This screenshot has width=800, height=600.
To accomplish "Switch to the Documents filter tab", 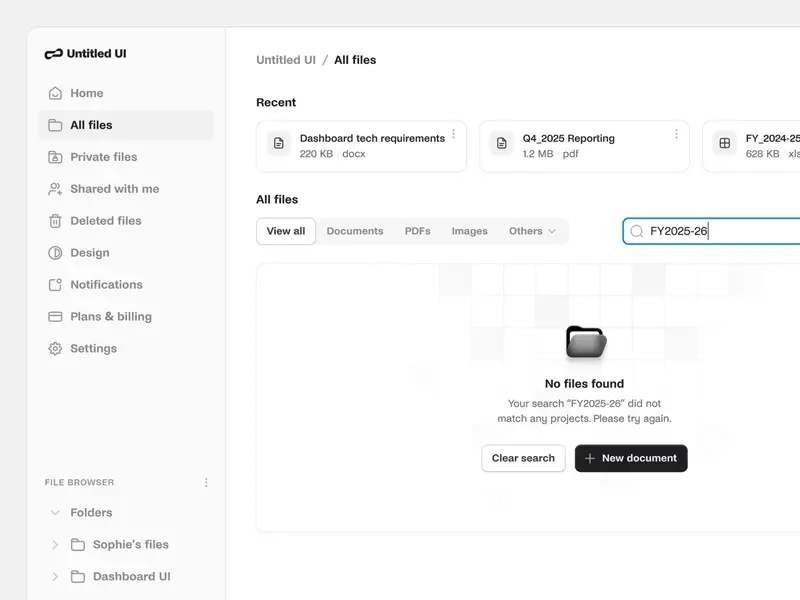I will click(355, 231).
